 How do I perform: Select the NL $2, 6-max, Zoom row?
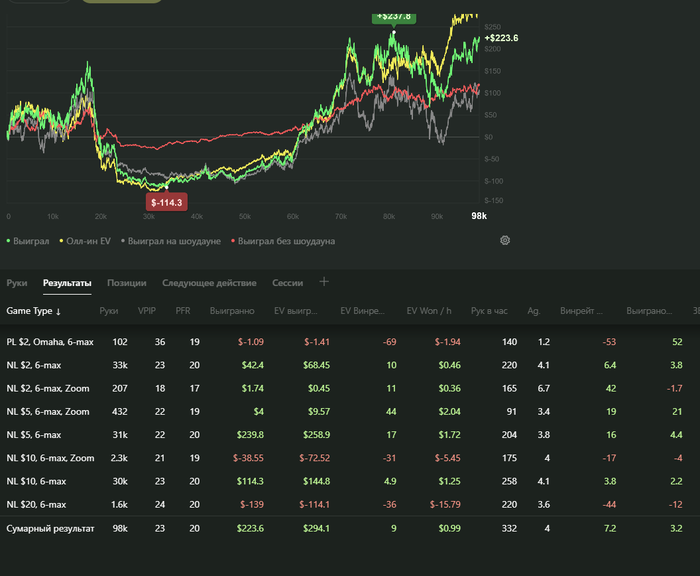(350, 388)
